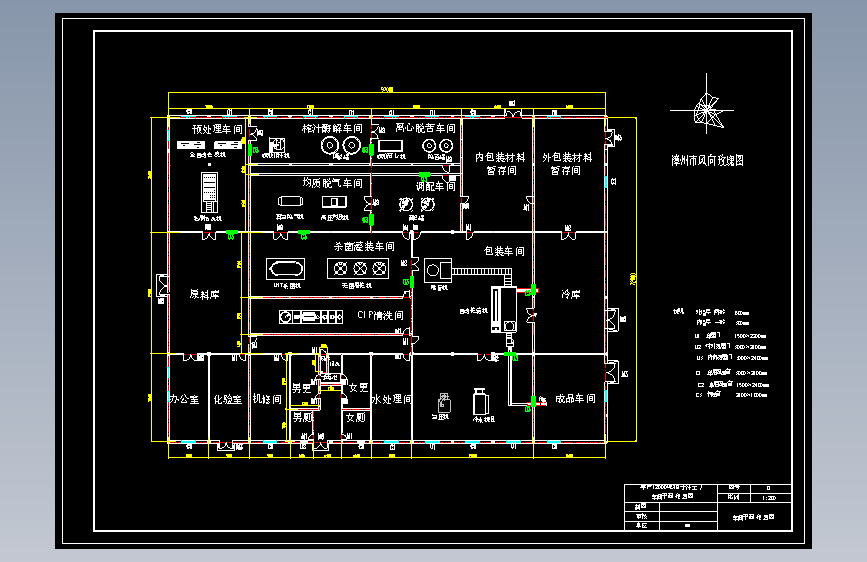Select the 外包装材料 暂存间 label
This screenshot has height=562, width=867.
point(567,164)
